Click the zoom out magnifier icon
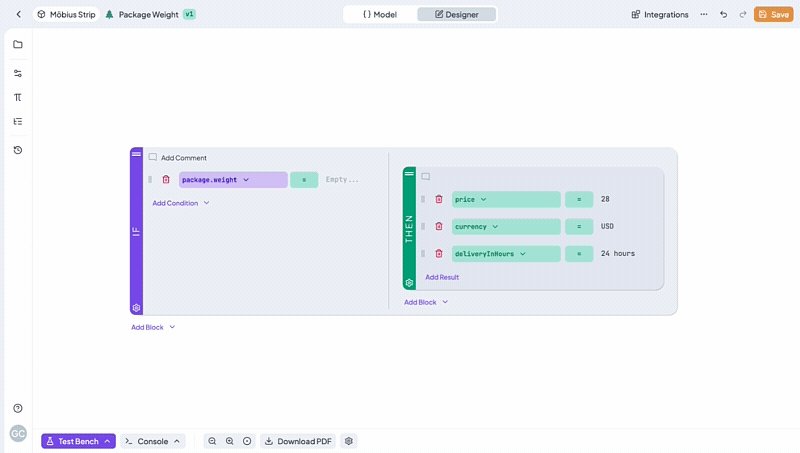Viewport: 800px width, 453px height. tap(212, 441)
